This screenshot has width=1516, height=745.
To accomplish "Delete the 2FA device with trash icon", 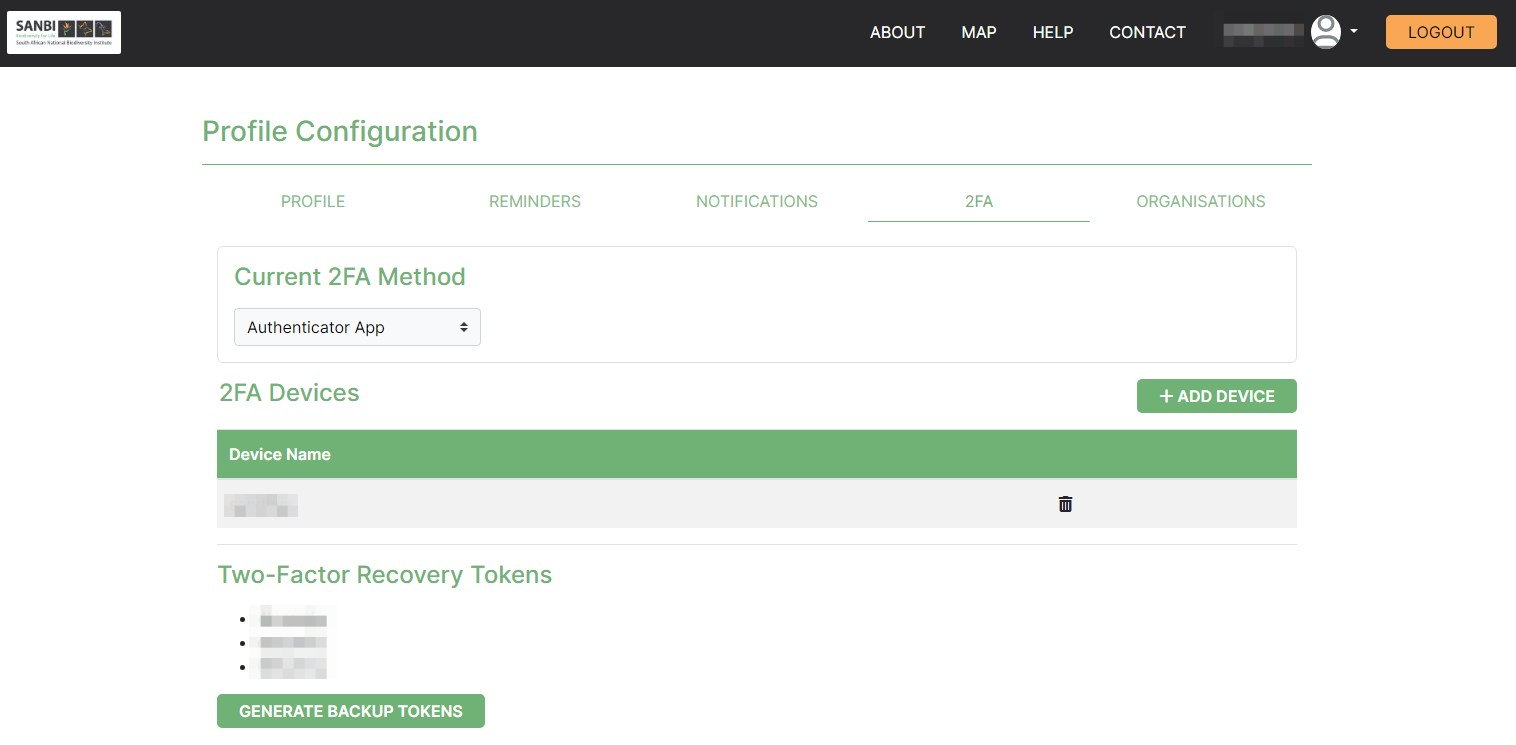I will click(1065, 504).
